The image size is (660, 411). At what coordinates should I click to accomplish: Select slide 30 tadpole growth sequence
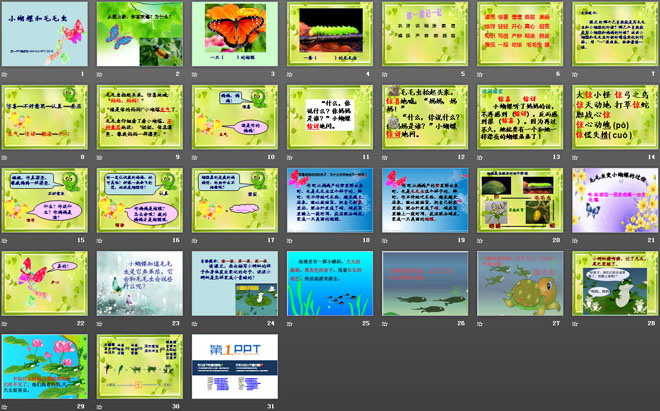(140, 366)
